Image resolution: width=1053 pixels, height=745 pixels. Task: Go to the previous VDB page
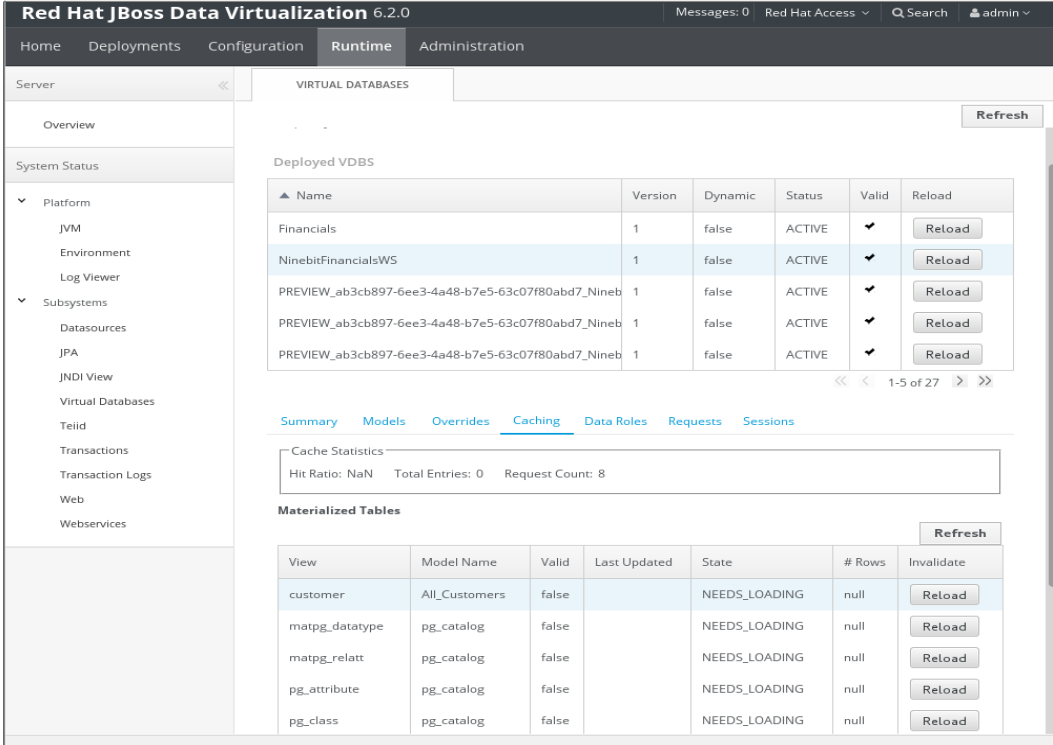pyautogui.click(x=864, y=381)
